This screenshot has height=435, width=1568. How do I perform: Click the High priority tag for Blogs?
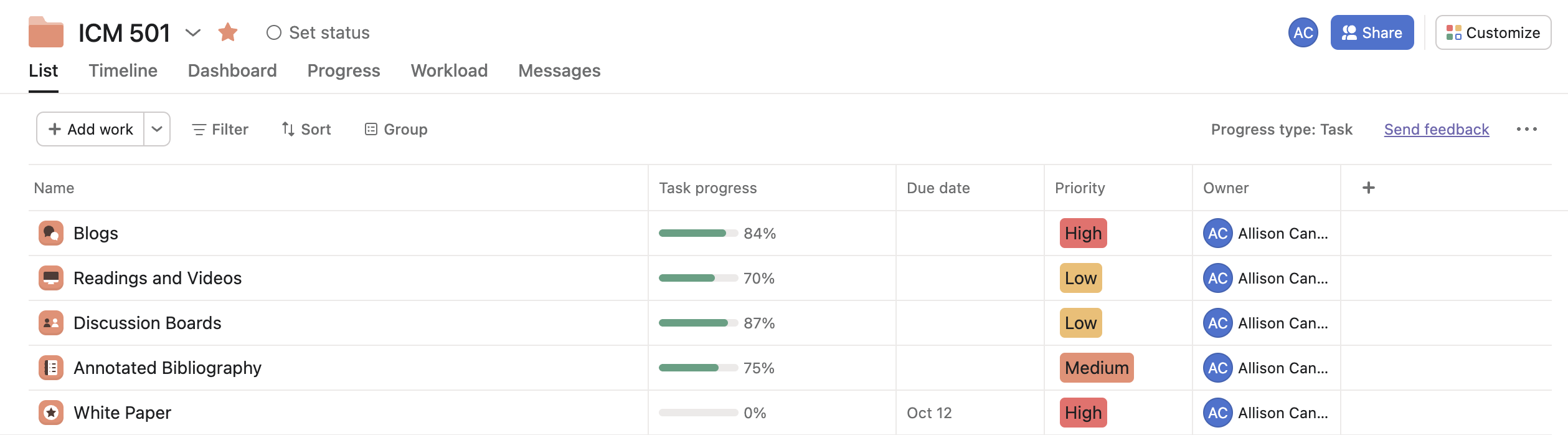[x=1083, y=233]
